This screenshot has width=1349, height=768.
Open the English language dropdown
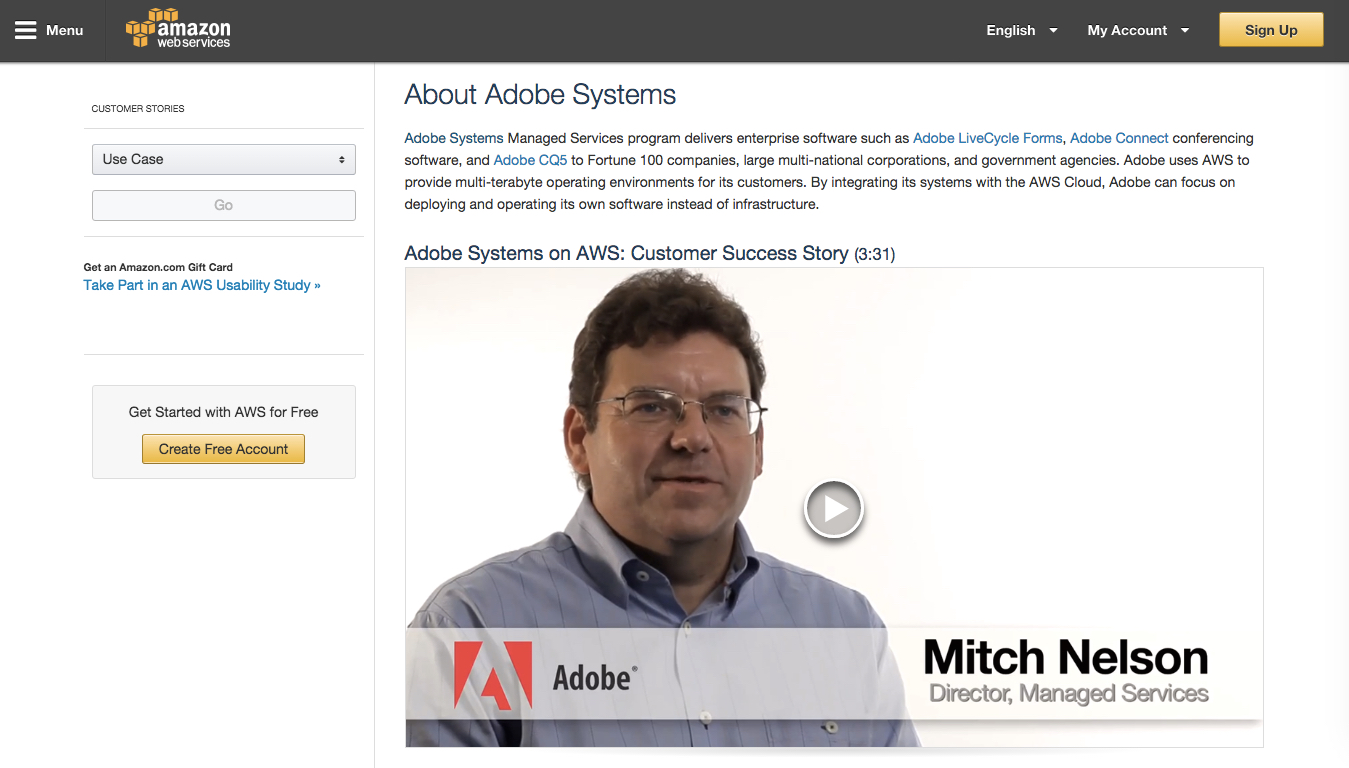pos(1010,30)
